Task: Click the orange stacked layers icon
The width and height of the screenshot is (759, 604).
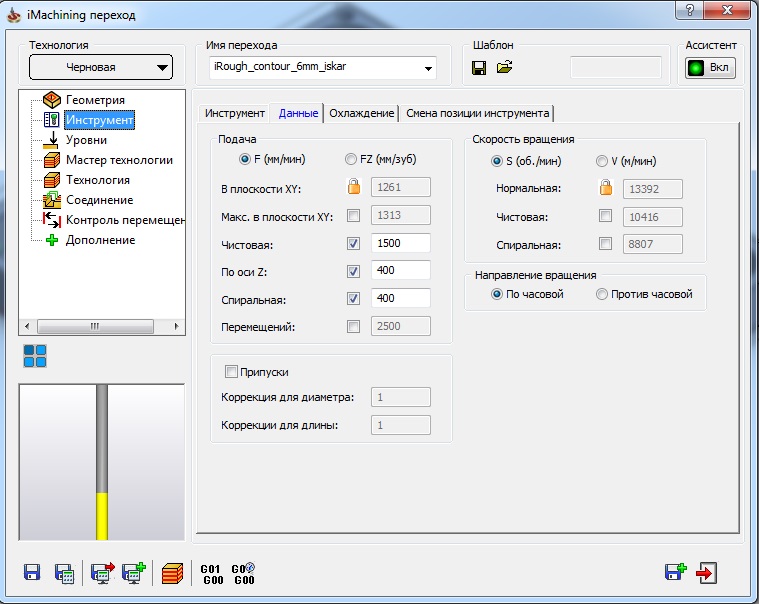Action: coord(172,574)
